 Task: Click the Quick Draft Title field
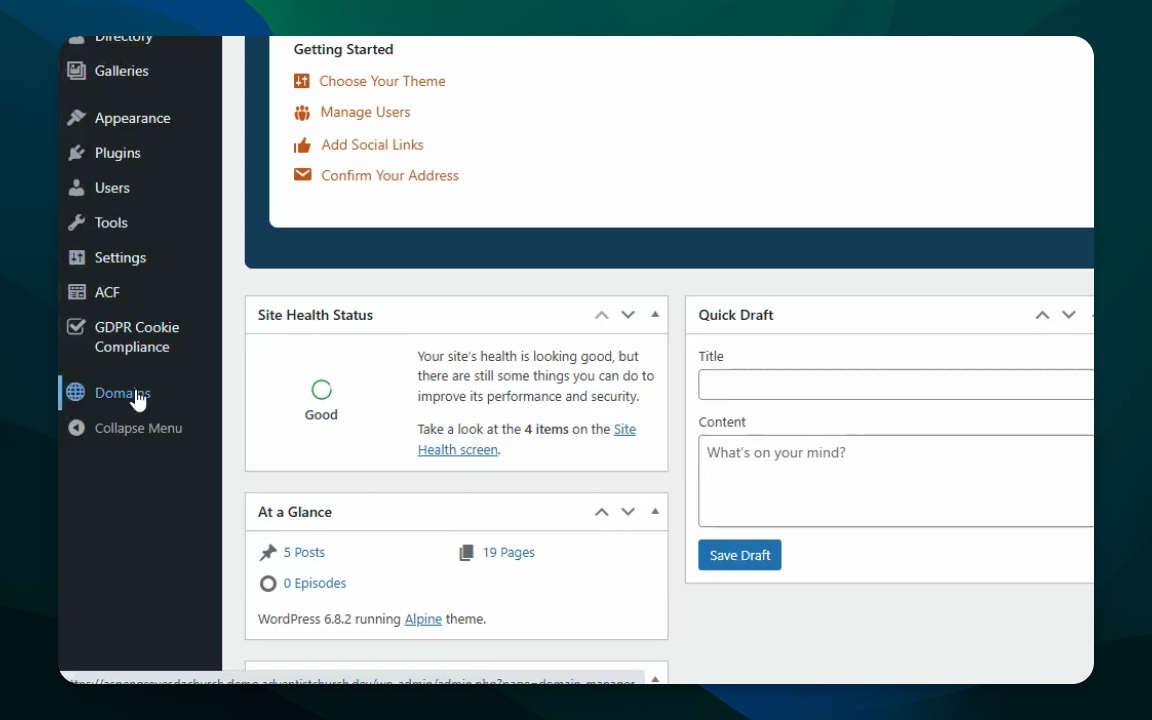896,385
